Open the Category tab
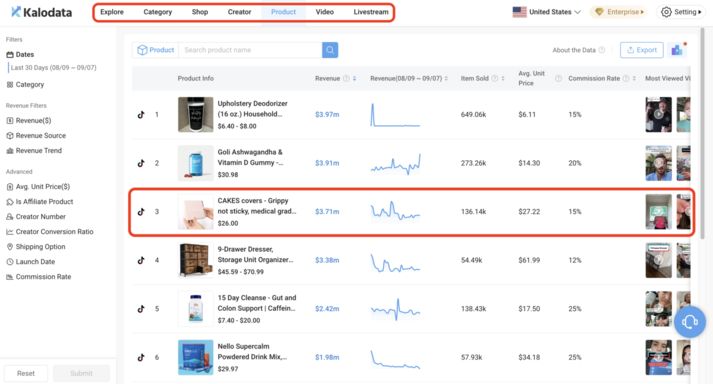This screenshot has width=713, height=384. [x=157, y=12]
